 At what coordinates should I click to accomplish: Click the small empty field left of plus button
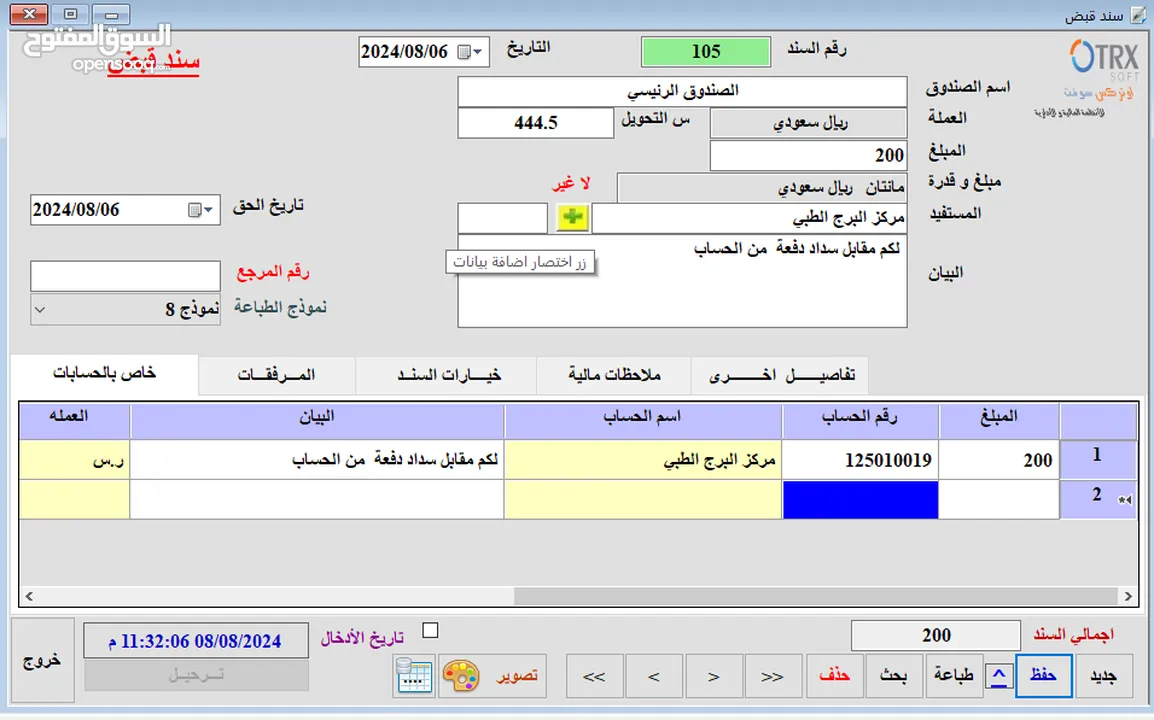503,219
